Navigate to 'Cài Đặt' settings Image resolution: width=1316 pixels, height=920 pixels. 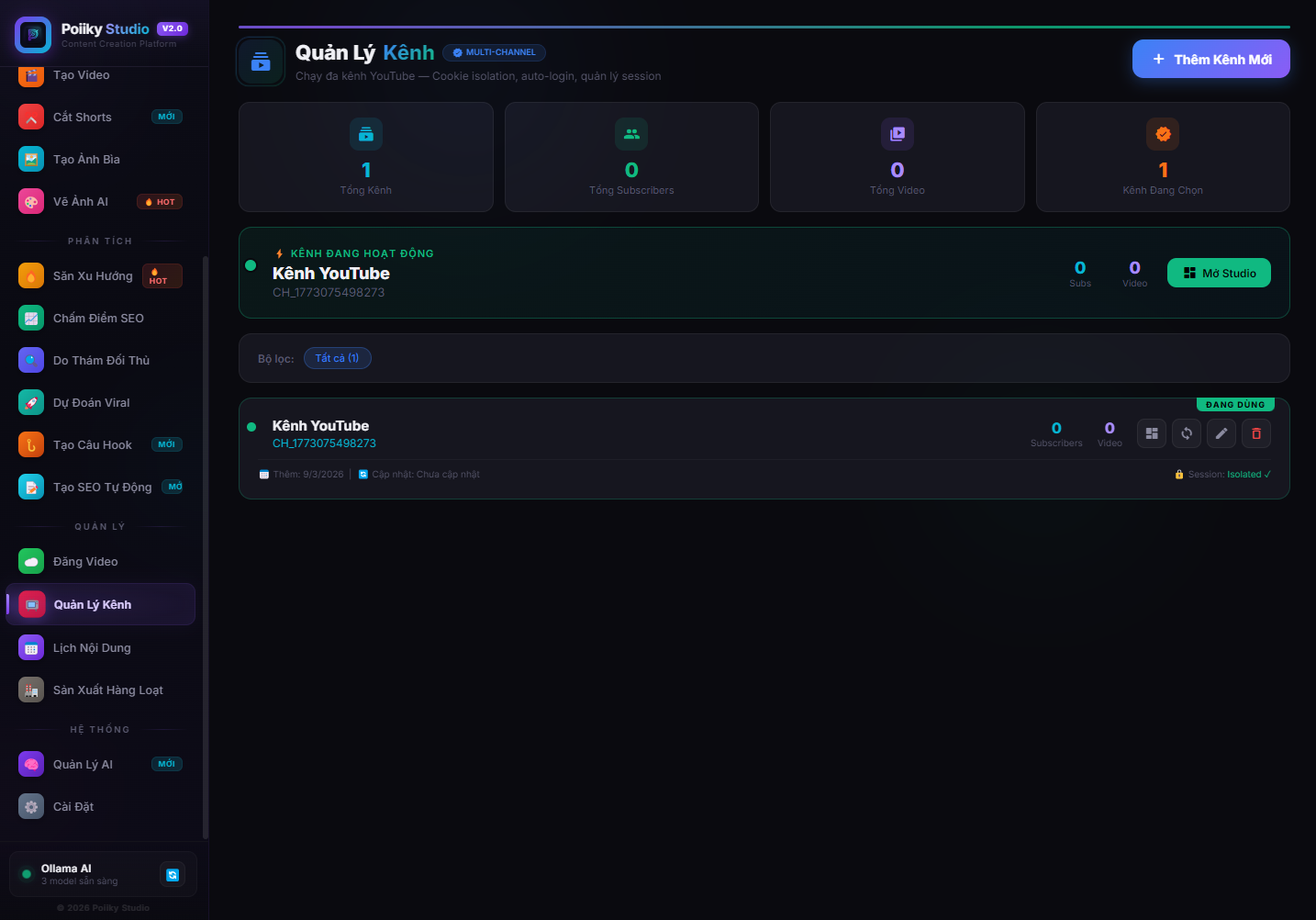click(x=73, y=806)
